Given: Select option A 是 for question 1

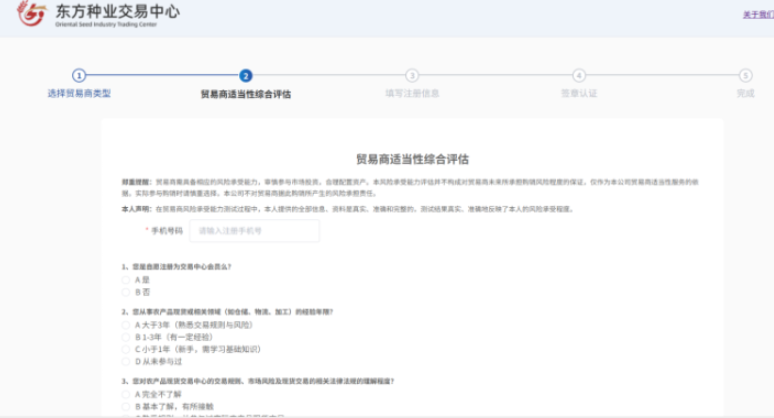Looking at the screenshot, I should 127,280.
